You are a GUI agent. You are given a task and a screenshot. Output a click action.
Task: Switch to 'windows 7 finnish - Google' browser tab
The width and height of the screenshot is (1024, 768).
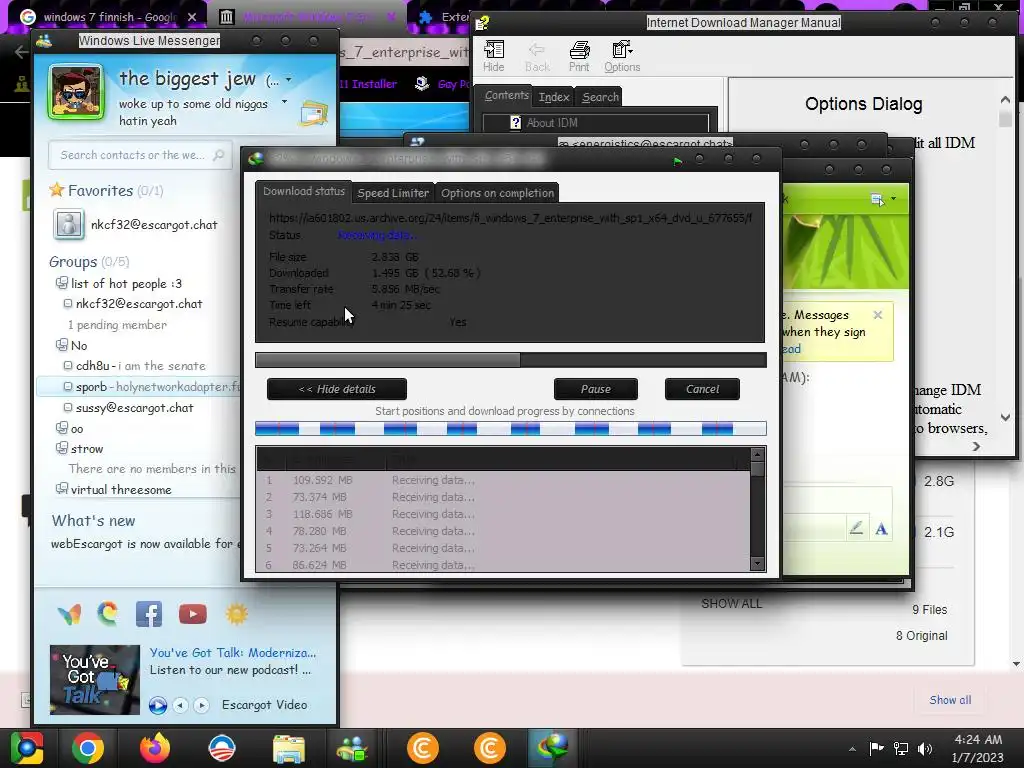pyautogui.click(x=110, y=17)
